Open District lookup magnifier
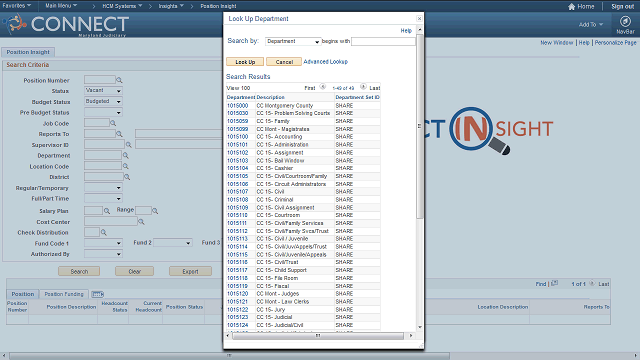This screenshot has height=360, width=640. (x=127, y=177)
